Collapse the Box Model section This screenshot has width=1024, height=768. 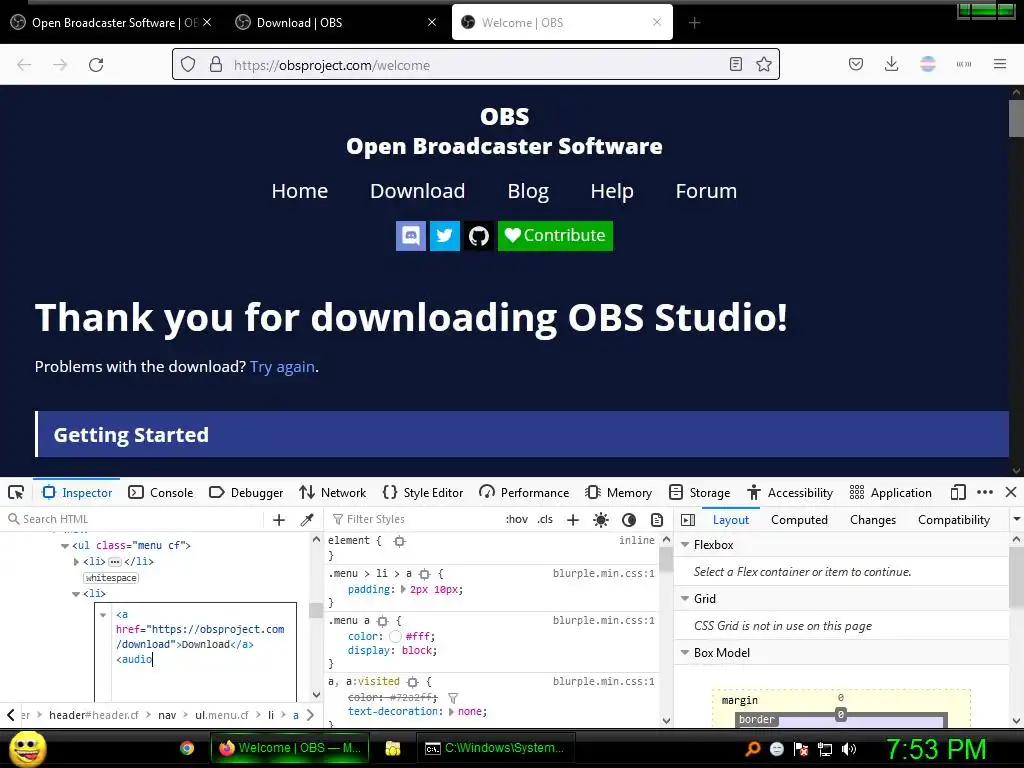pyautogui.click(x=685, y=652)
